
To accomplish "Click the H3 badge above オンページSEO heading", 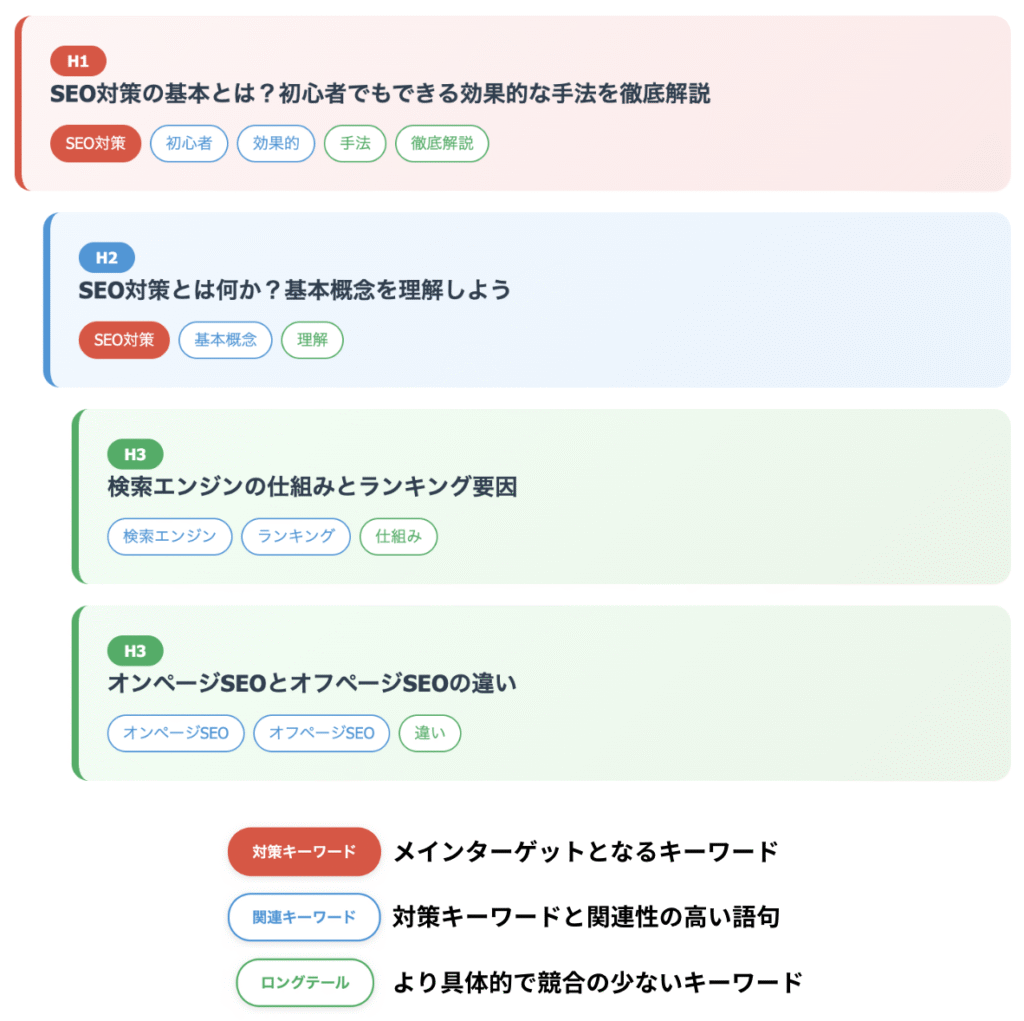I will coord(135,651).
